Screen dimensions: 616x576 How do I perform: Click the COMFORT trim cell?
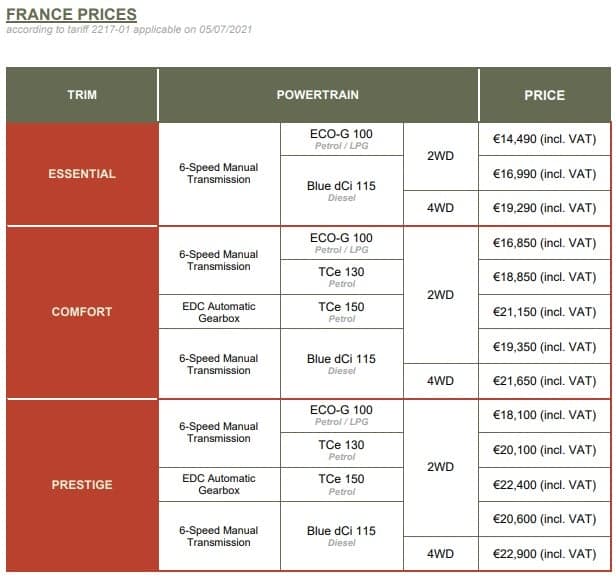(82, 312)
